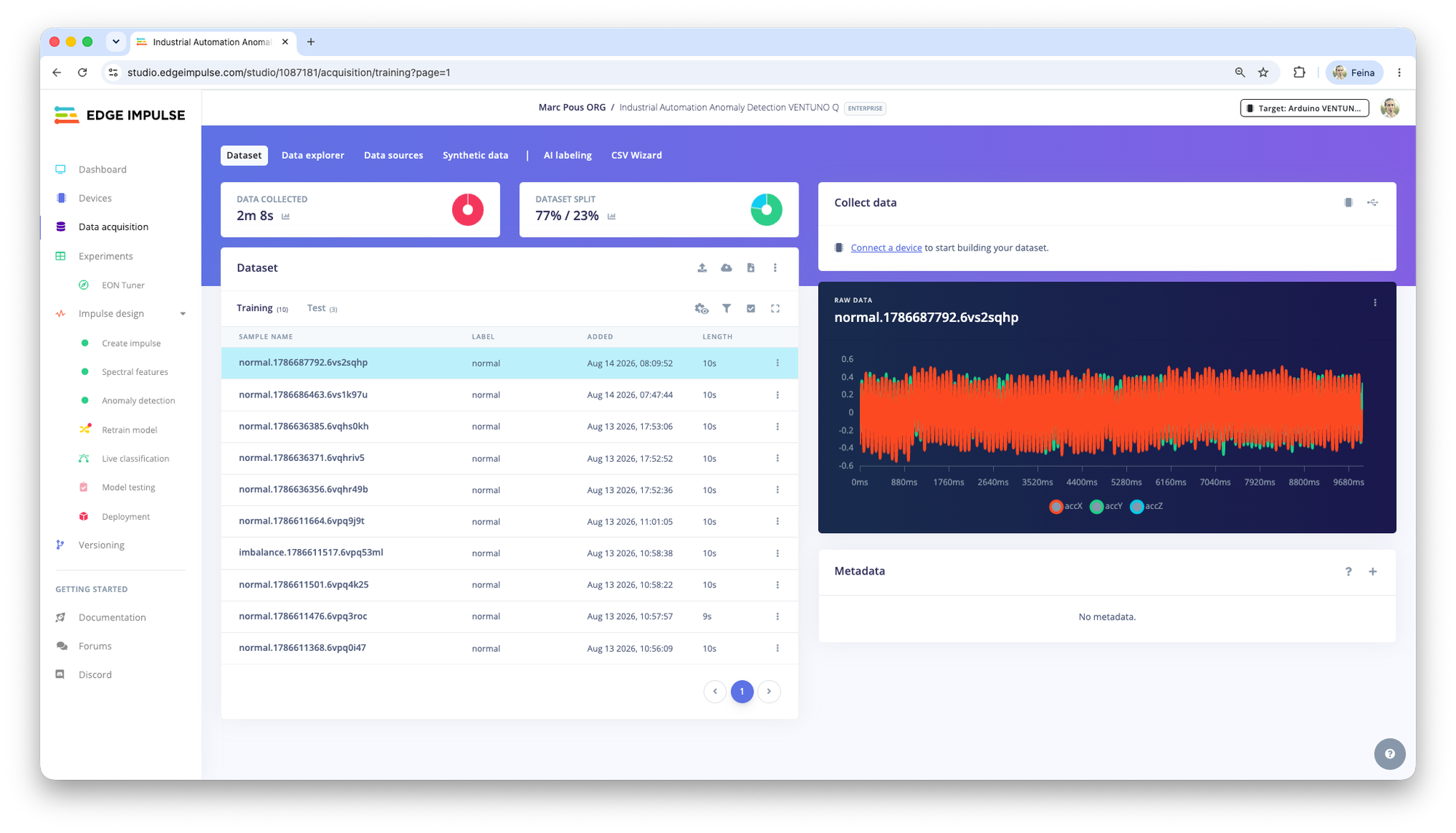Go to the next page of samples
Screen dimensions: 1456x833
point(769,692)
